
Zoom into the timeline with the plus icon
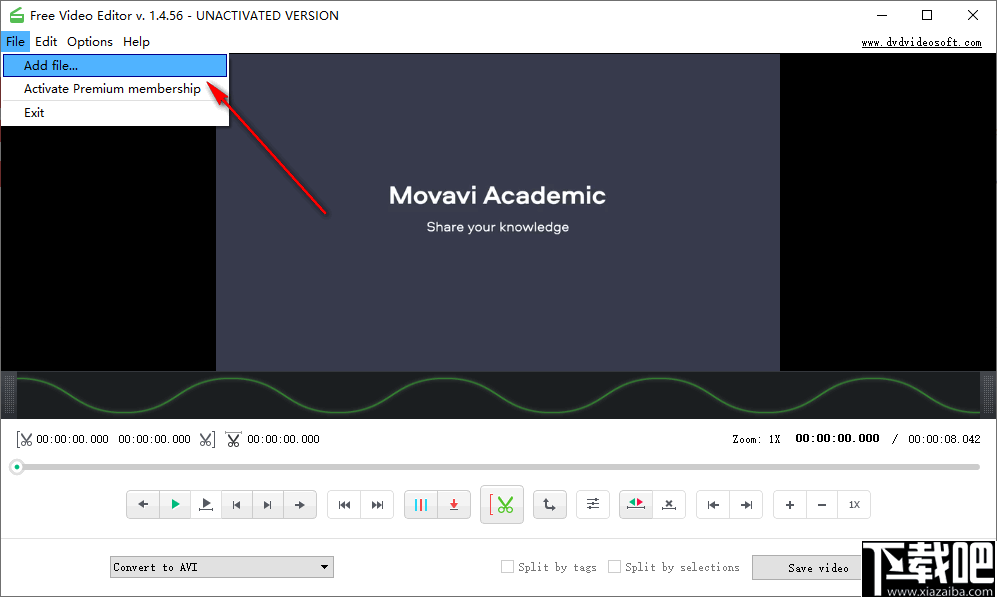pyautogui.click(x=789, y=504)
